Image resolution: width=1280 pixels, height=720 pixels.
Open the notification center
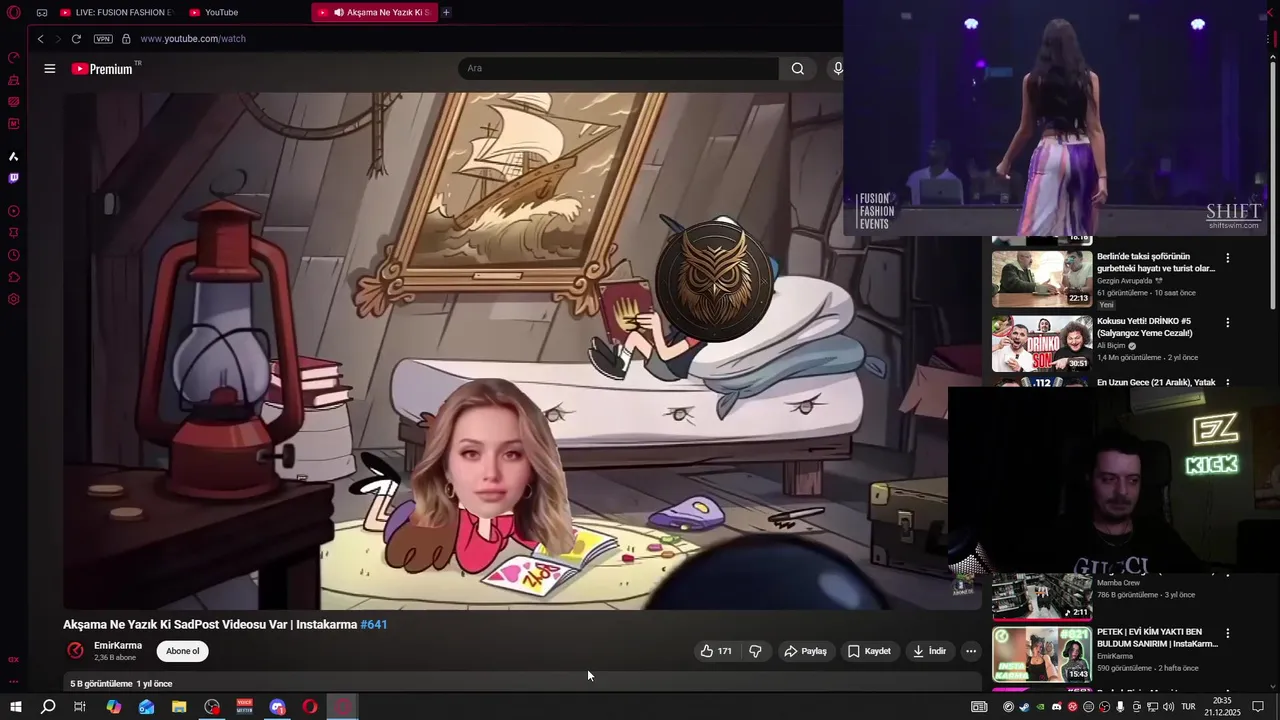pyautogui.click(x=1258, y=707)
